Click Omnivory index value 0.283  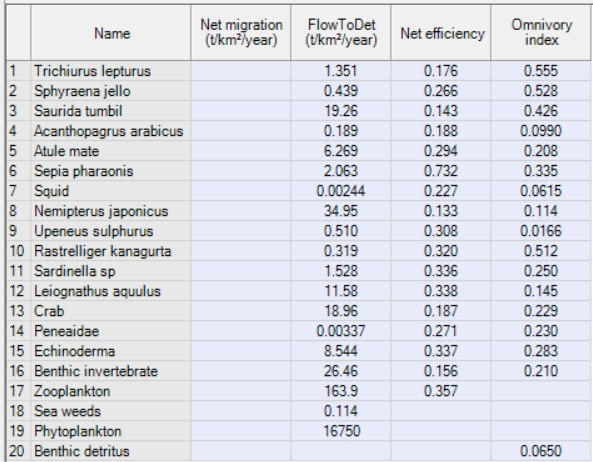tap(541, 352)
